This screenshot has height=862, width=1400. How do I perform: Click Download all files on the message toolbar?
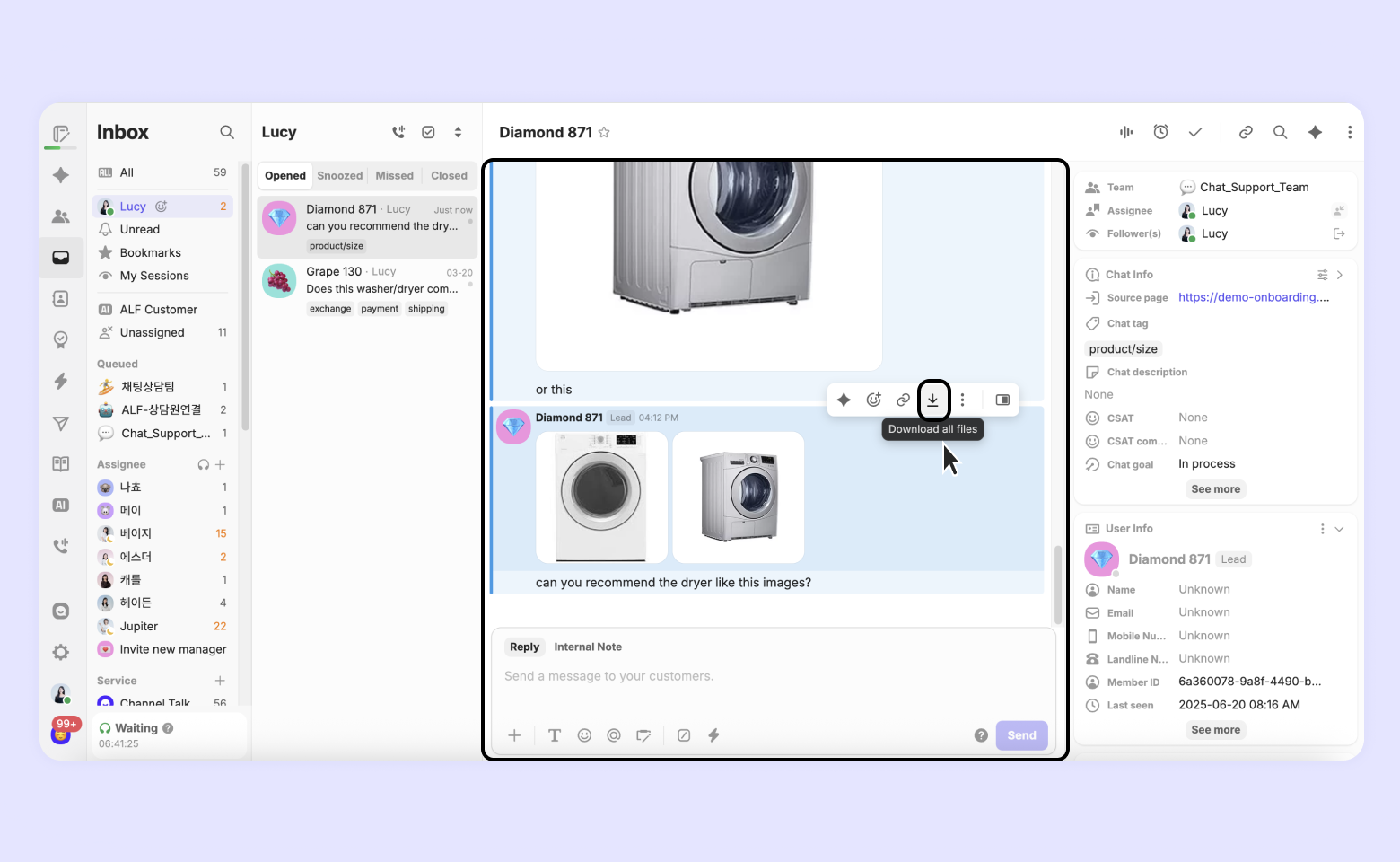pyautogui.click(x=933, y=400)
